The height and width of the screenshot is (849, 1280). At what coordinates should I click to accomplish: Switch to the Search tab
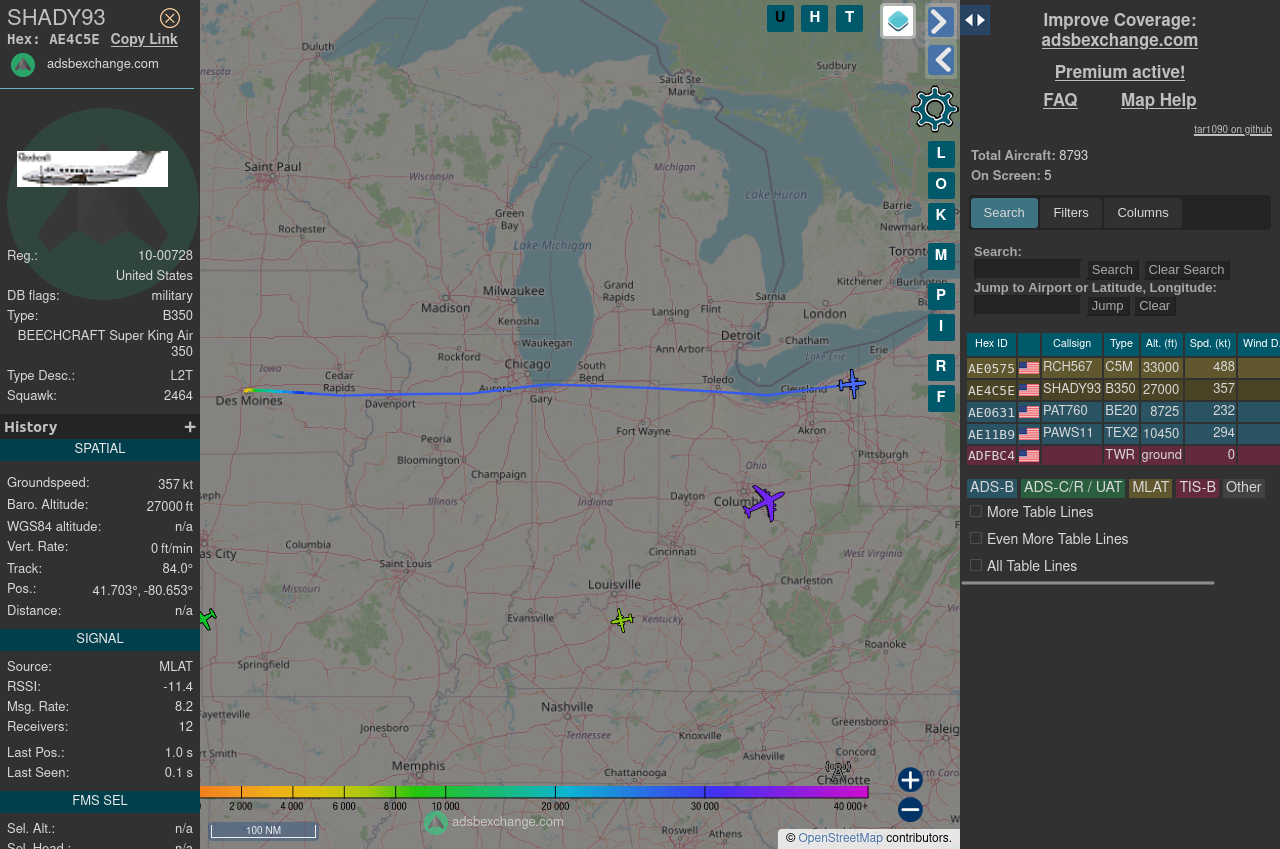point(1004,213)
